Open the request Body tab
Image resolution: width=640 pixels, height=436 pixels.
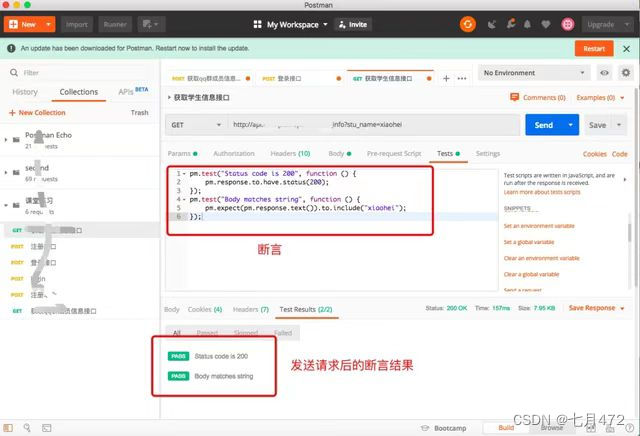(340, 153)
